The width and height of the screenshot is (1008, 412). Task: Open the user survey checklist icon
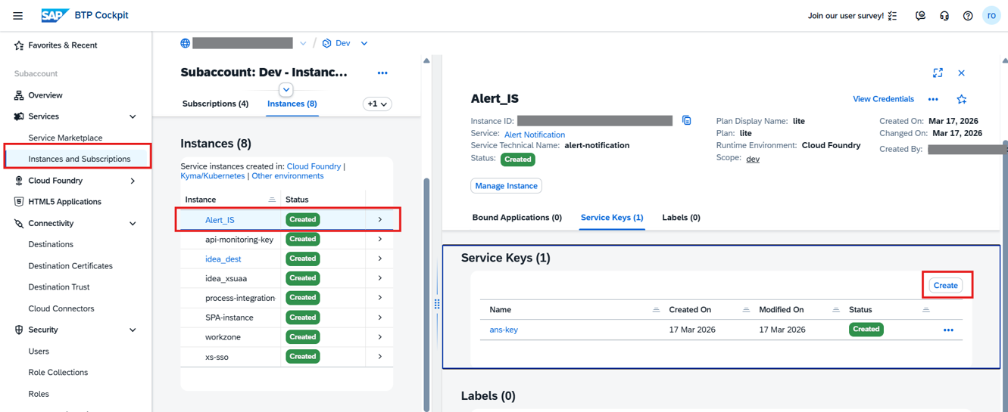coord(892,16)
